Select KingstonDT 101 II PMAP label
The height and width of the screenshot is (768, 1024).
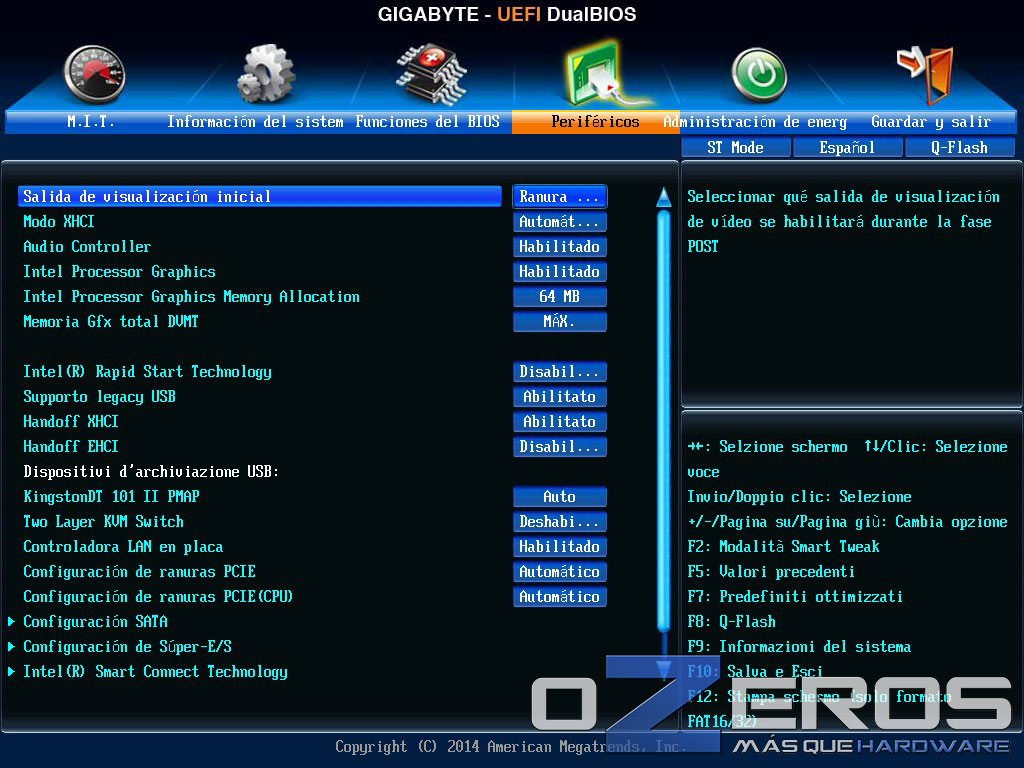[x=111, y=496]
